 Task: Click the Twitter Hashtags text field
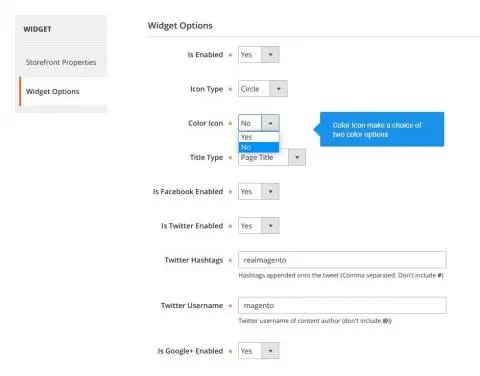coord(342,260)
